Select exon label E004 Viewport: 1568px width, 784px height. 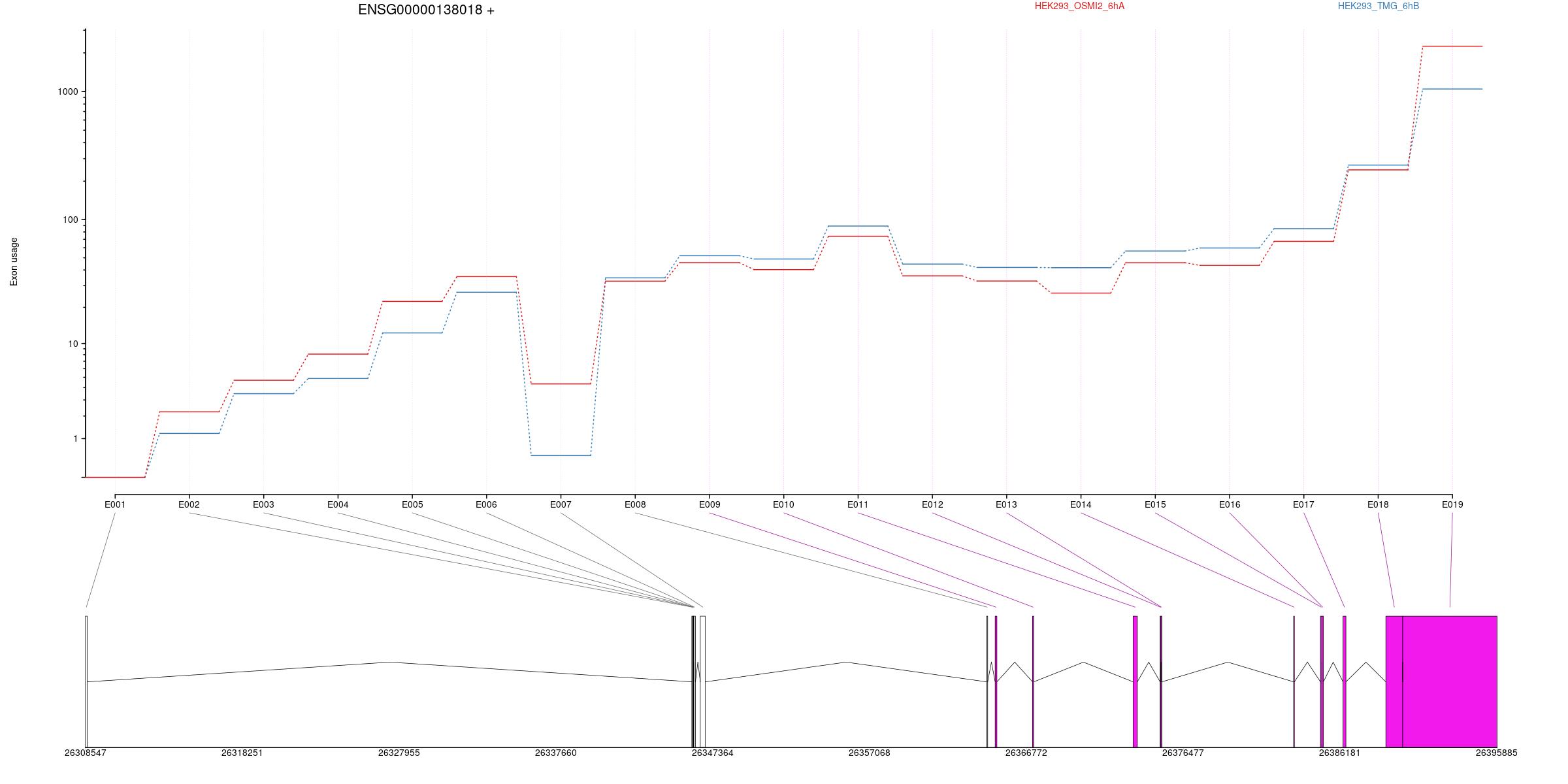click(338, 504)
